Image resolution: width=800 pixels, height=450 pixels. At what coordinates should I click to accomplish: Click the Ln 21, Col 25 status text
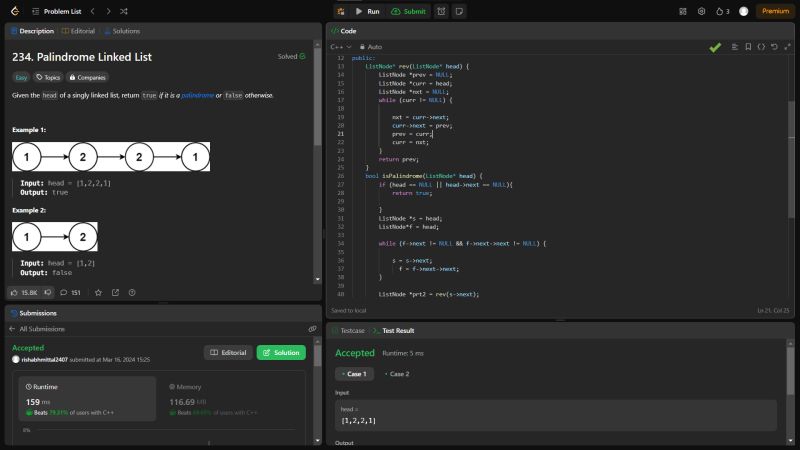pos(773,310)
